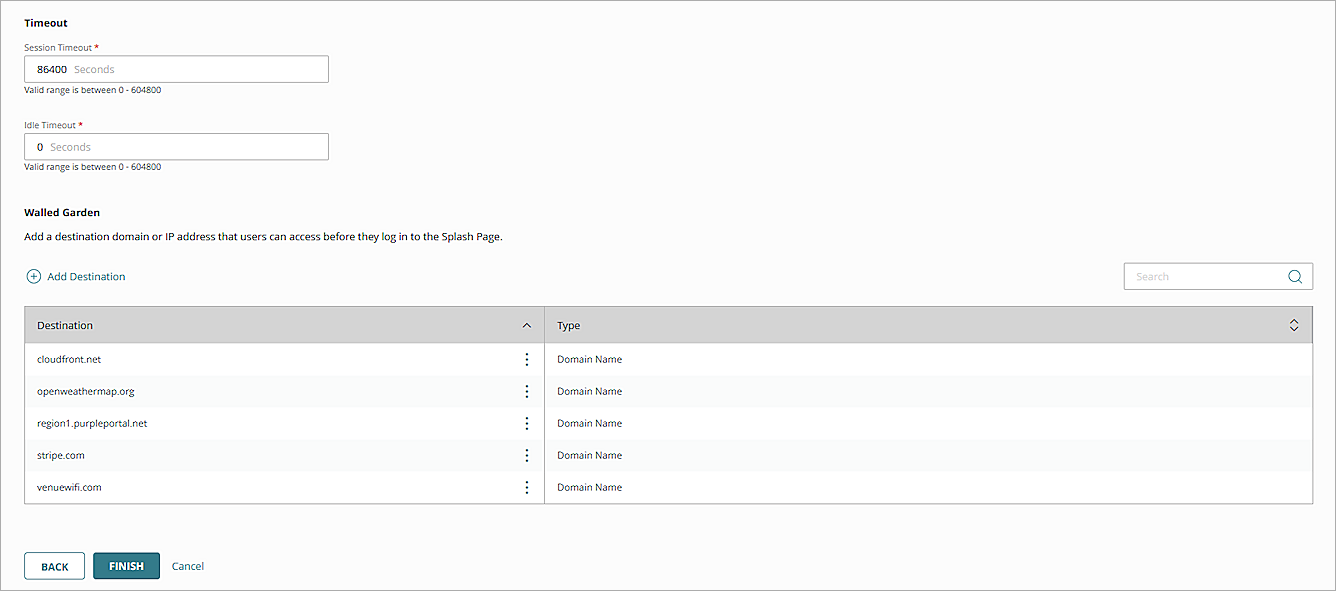
Task: Click the Walled Garden section heading
Action: [x=62, y=212]
